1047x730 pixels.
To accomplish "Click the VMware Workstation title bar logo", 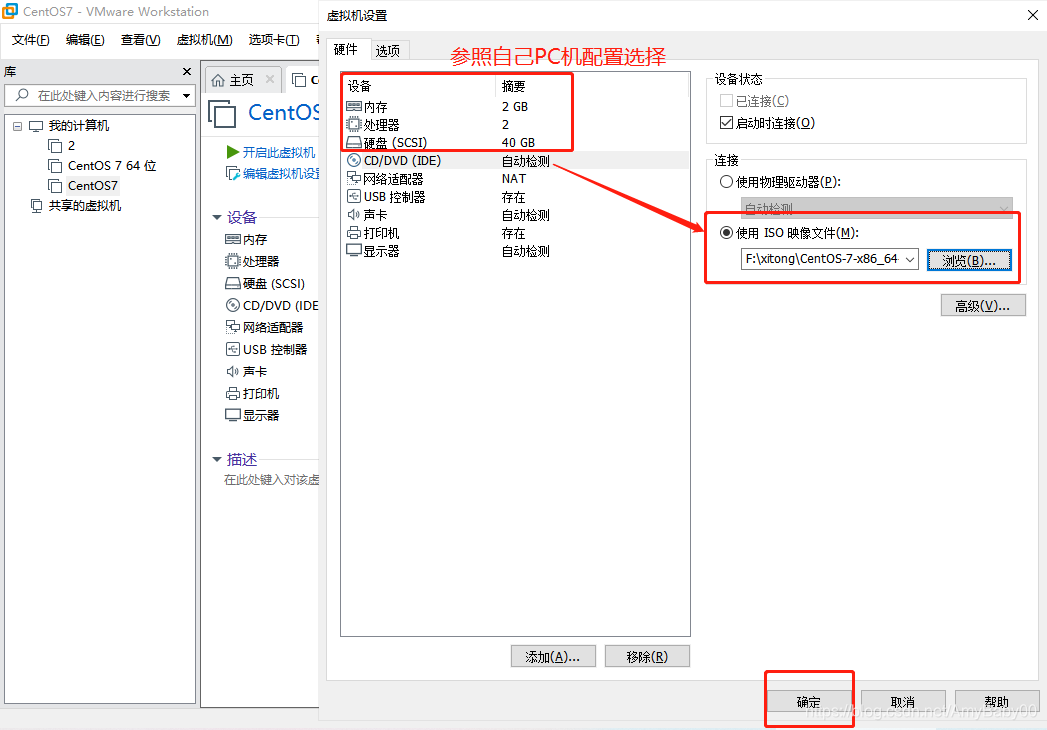I will click(10, 11).
